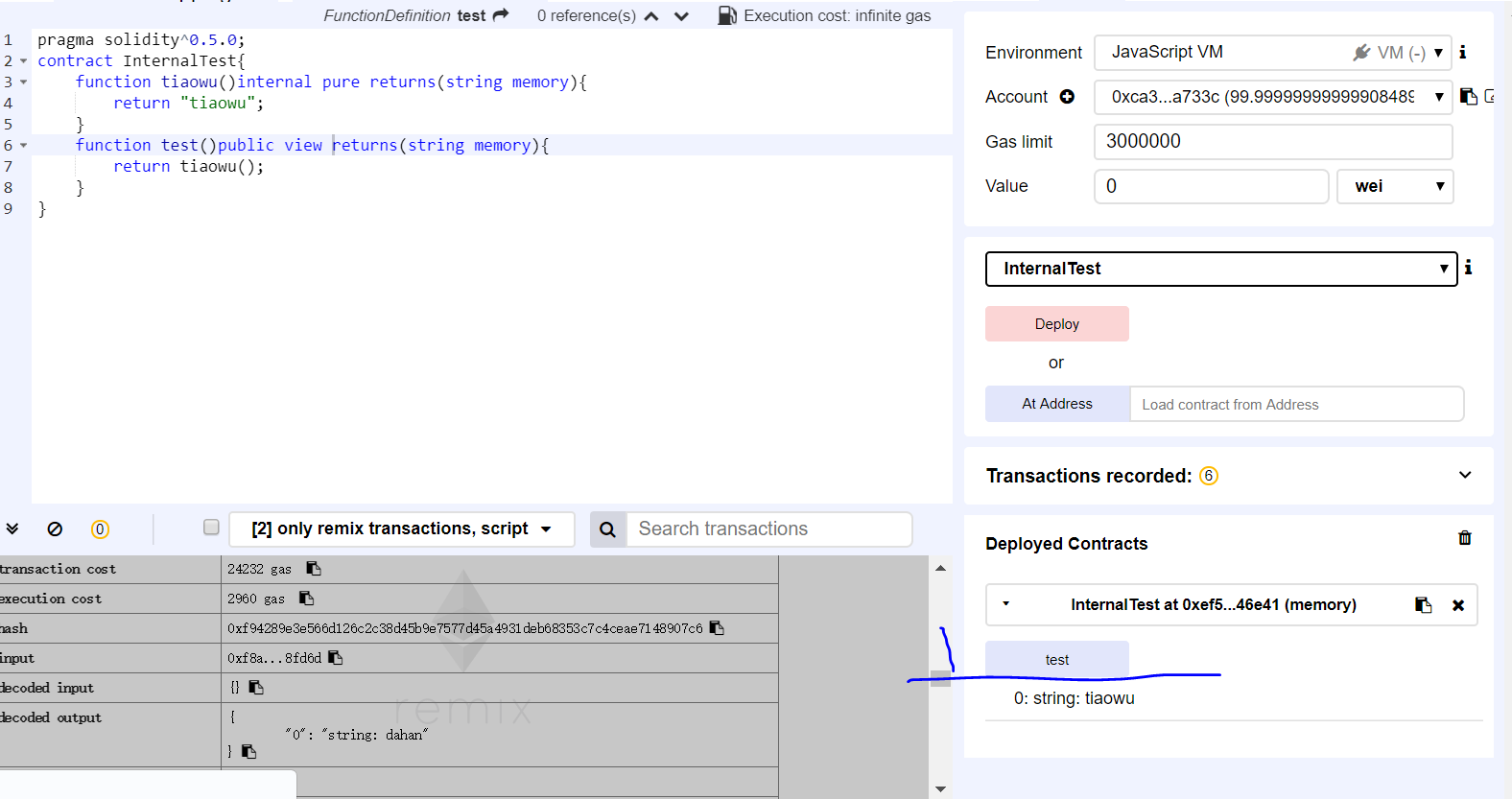Viewport: 1512px width, 799px height.
Task: Open Environment info icon
Action: click(1463, 52)
